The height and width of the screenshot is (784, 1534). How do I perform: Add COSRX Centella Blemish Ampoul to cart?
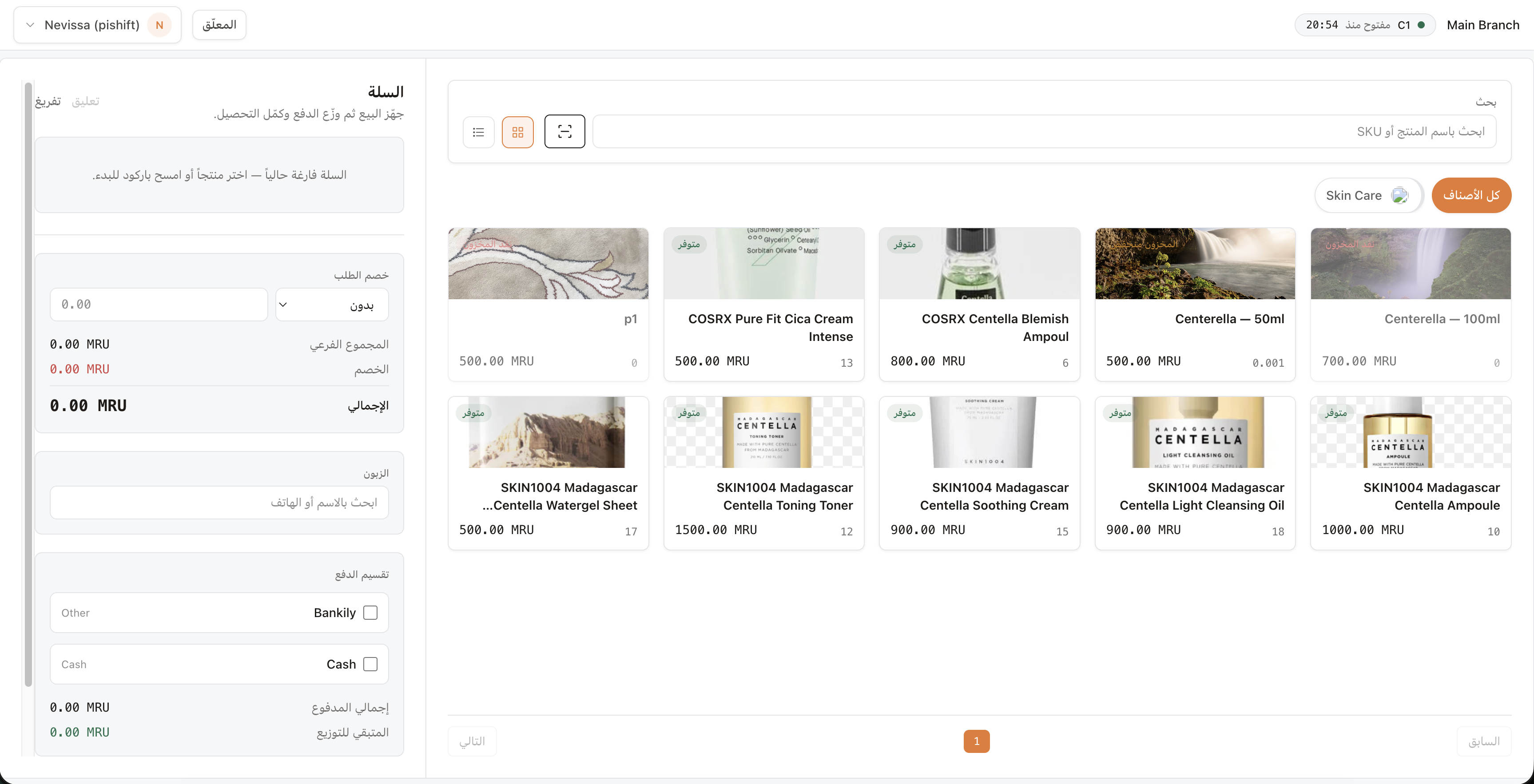tap(979, 304)
